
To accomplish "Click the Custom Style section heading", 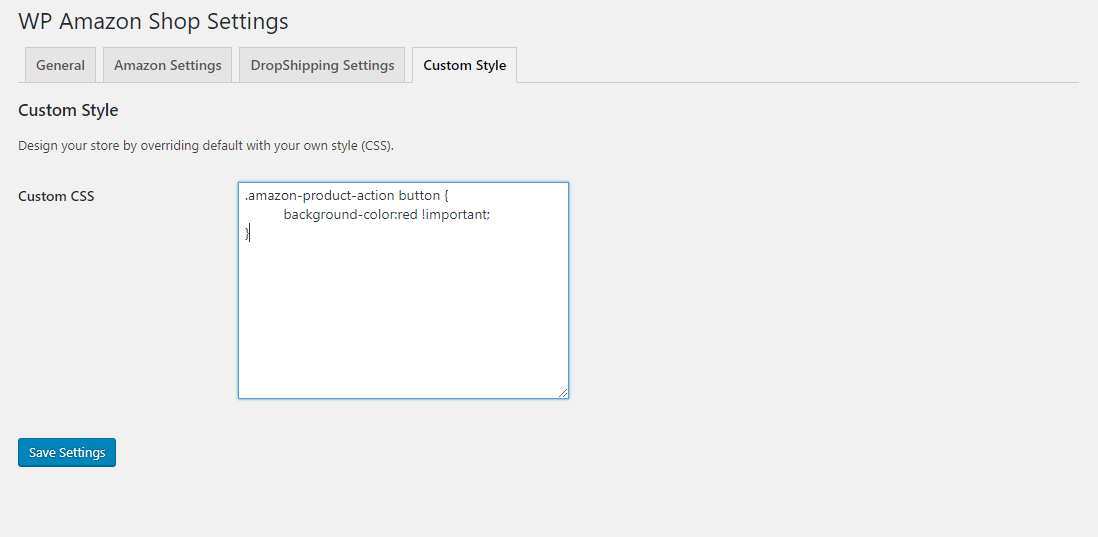I will (68, 110).
